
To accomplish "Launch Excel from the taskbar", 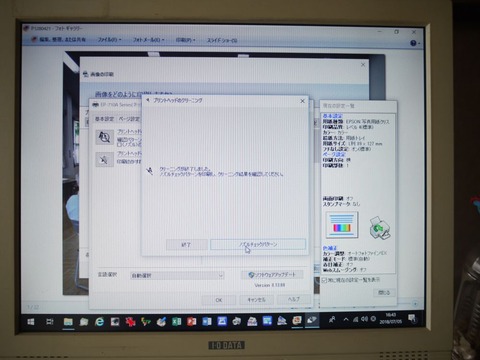I will (176, 321).
